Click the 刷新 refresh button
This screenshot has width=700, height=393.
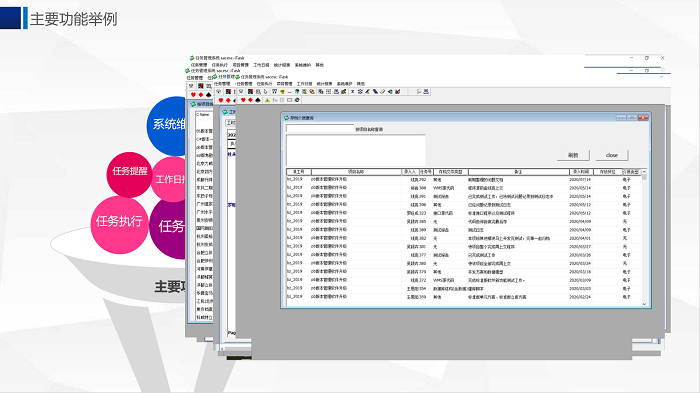coord(573,155)
